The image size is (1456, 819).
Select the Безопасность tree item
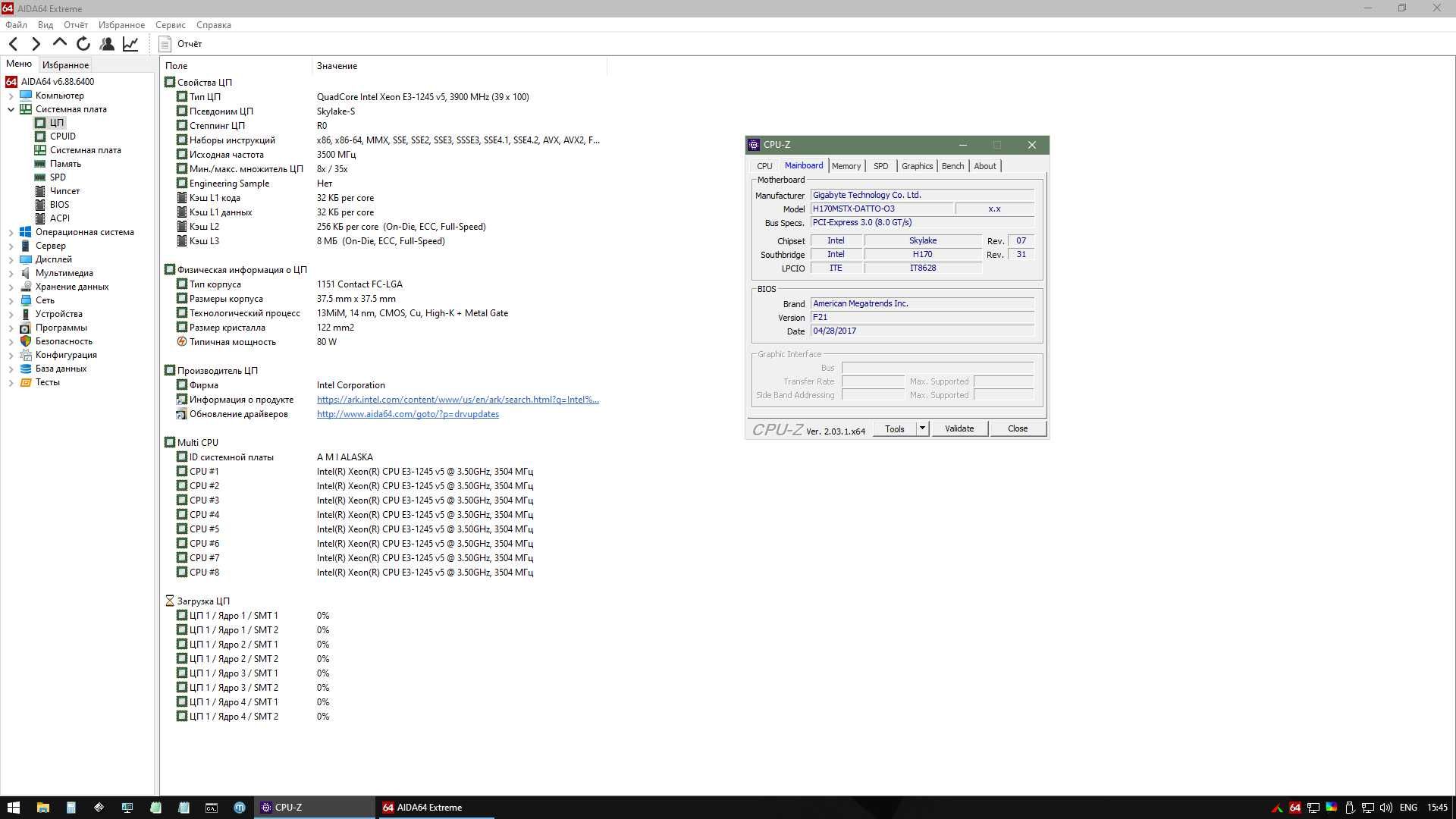64,341
